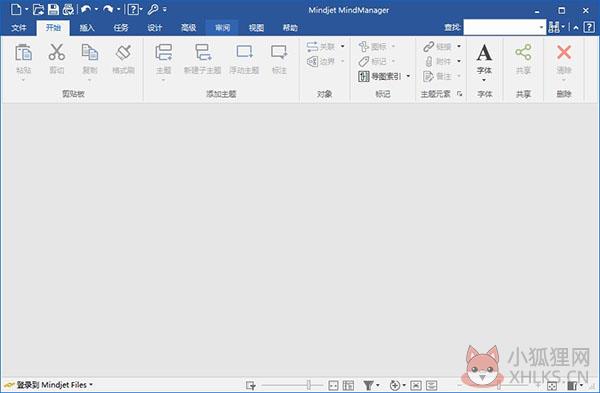Expand the Map Index (导图索引) dropdown arrow
Viewport: 600px width, 393px height.
coord(408,76)
